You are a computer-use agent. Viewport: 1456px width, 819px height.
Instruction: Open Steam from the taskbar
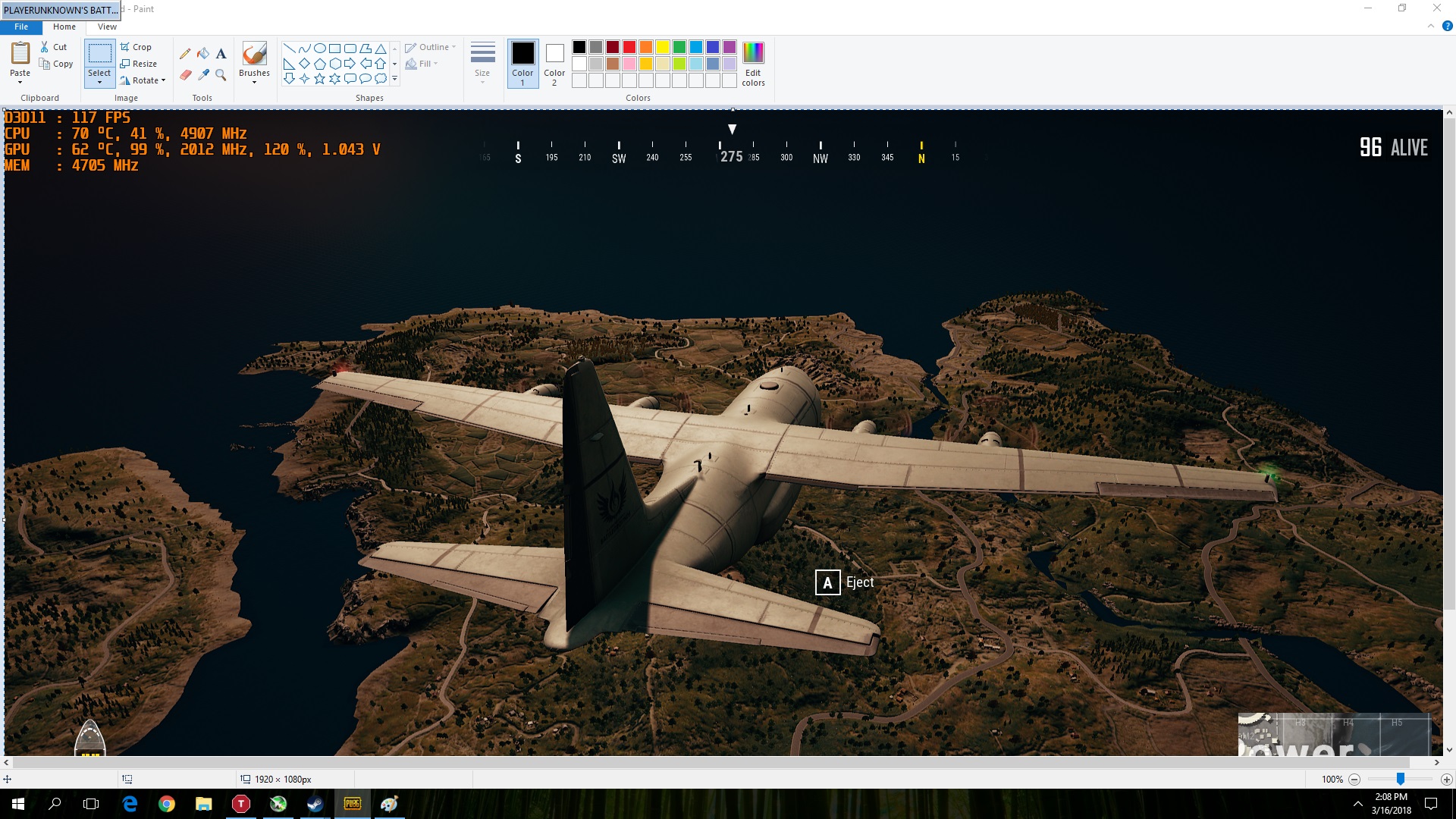[x=315, y=804]
